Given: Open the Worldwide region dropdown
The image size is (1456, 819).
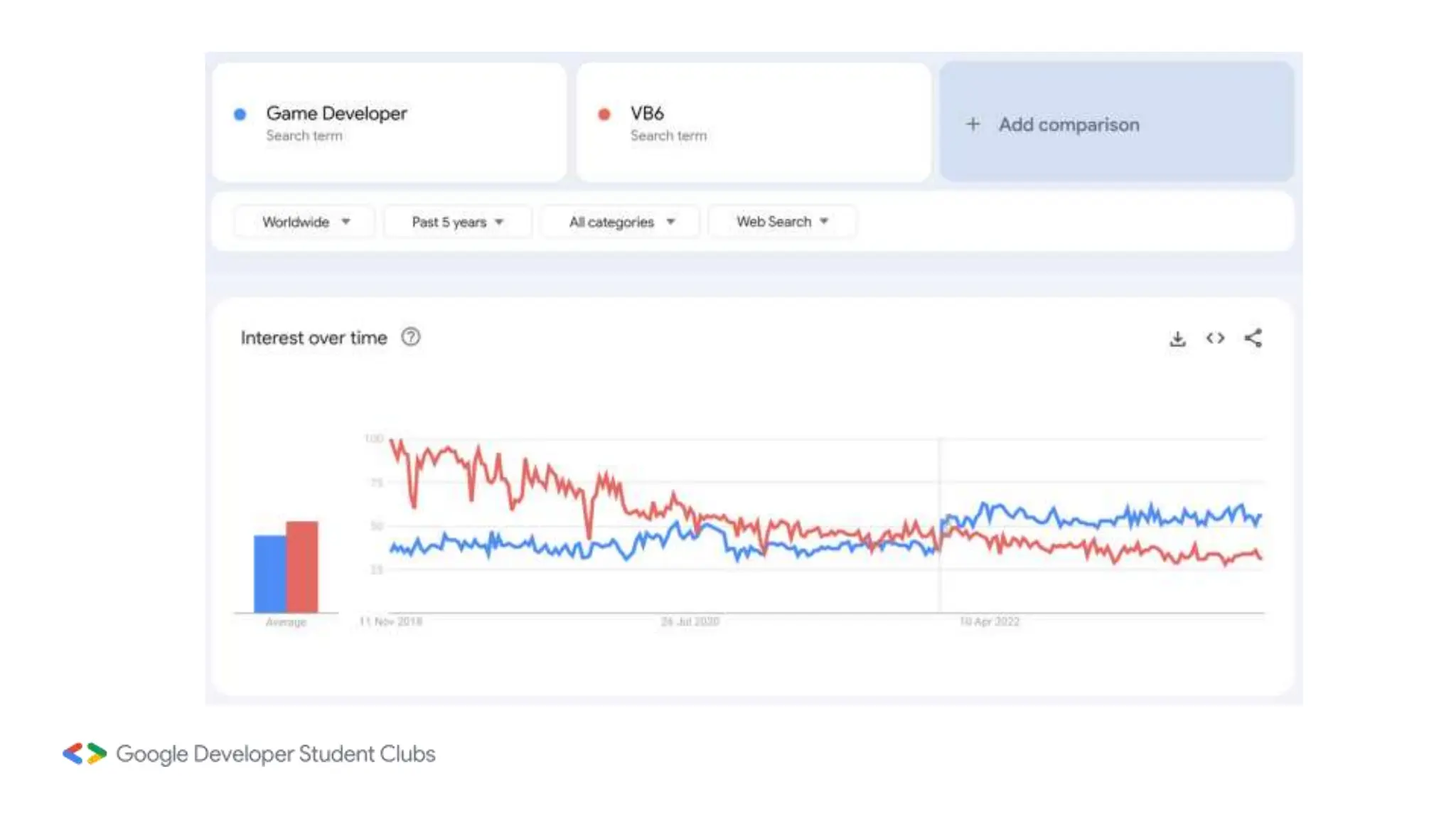Looking at the screenshot, I should [305, 222].
